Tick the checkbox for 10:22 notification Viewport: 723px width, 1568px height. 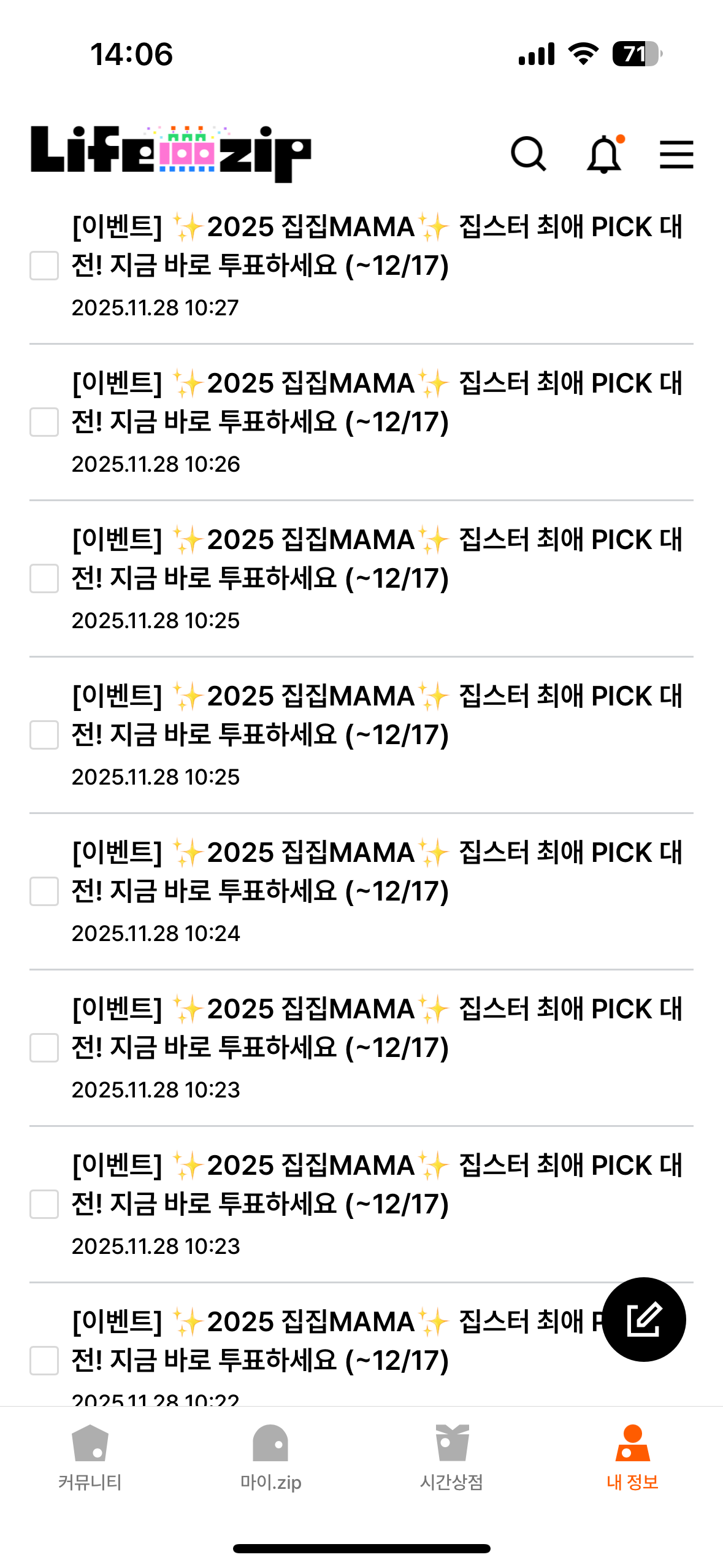[x=44, y=1361]
